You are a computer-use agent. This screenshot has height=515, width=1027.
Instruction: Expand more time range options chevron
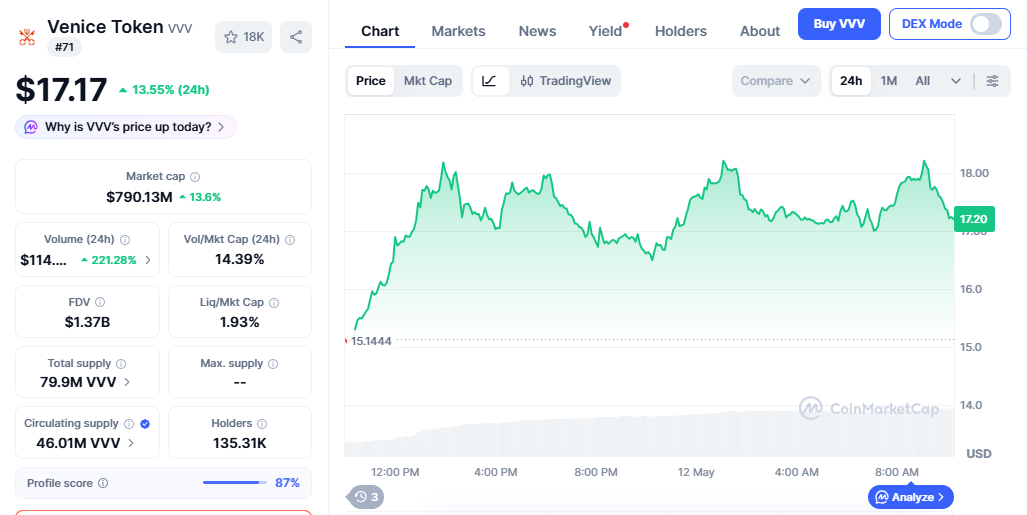pos(956,81)
